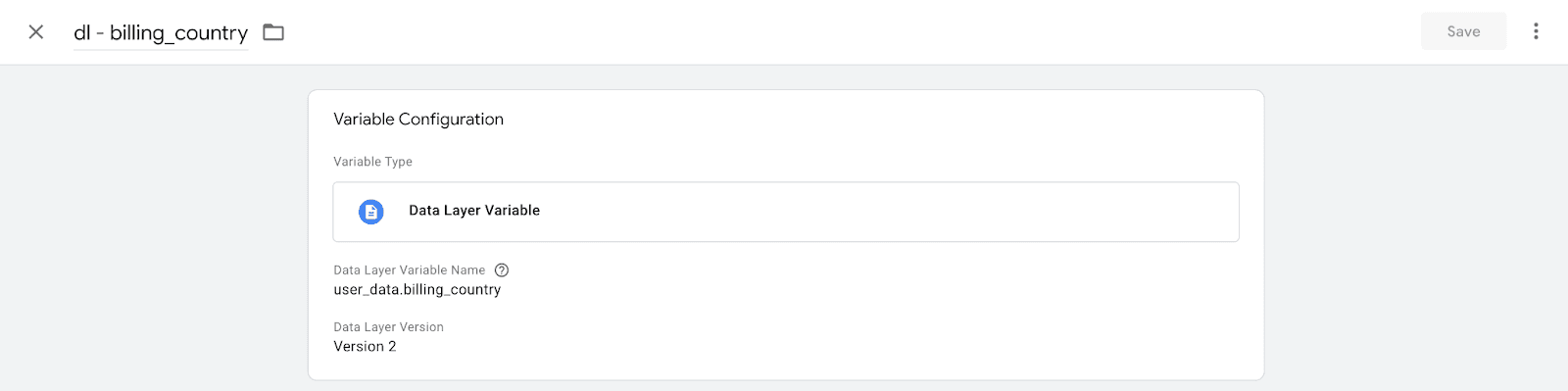Click the "Variable Type" field label
Viewport: 1568px width, 391px height.
[x=372, y=162]
